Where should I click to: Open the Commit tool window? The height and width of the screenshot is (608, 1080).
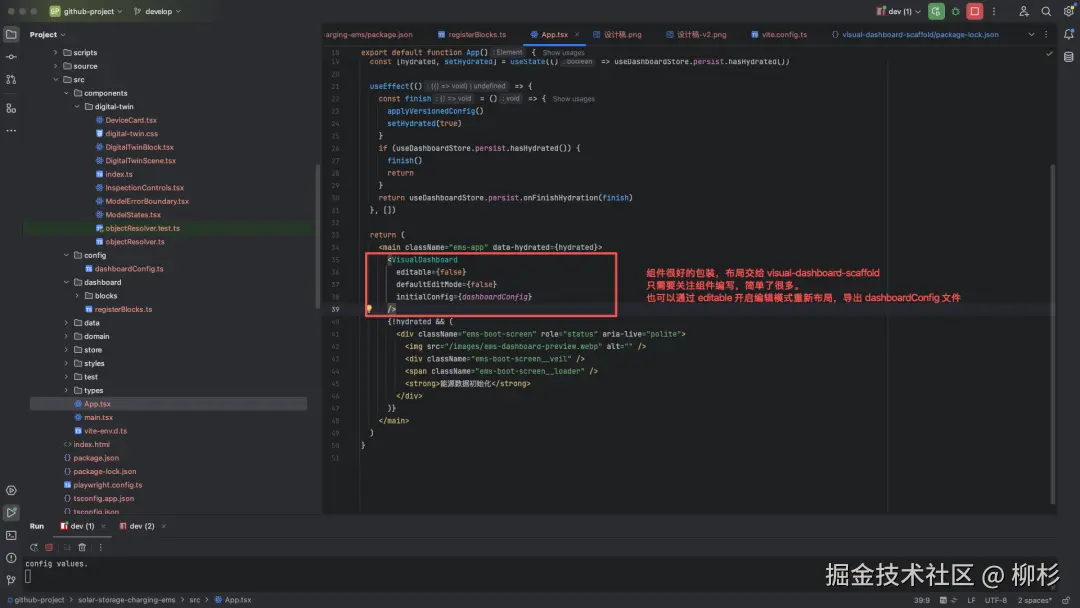click(11, 57)
